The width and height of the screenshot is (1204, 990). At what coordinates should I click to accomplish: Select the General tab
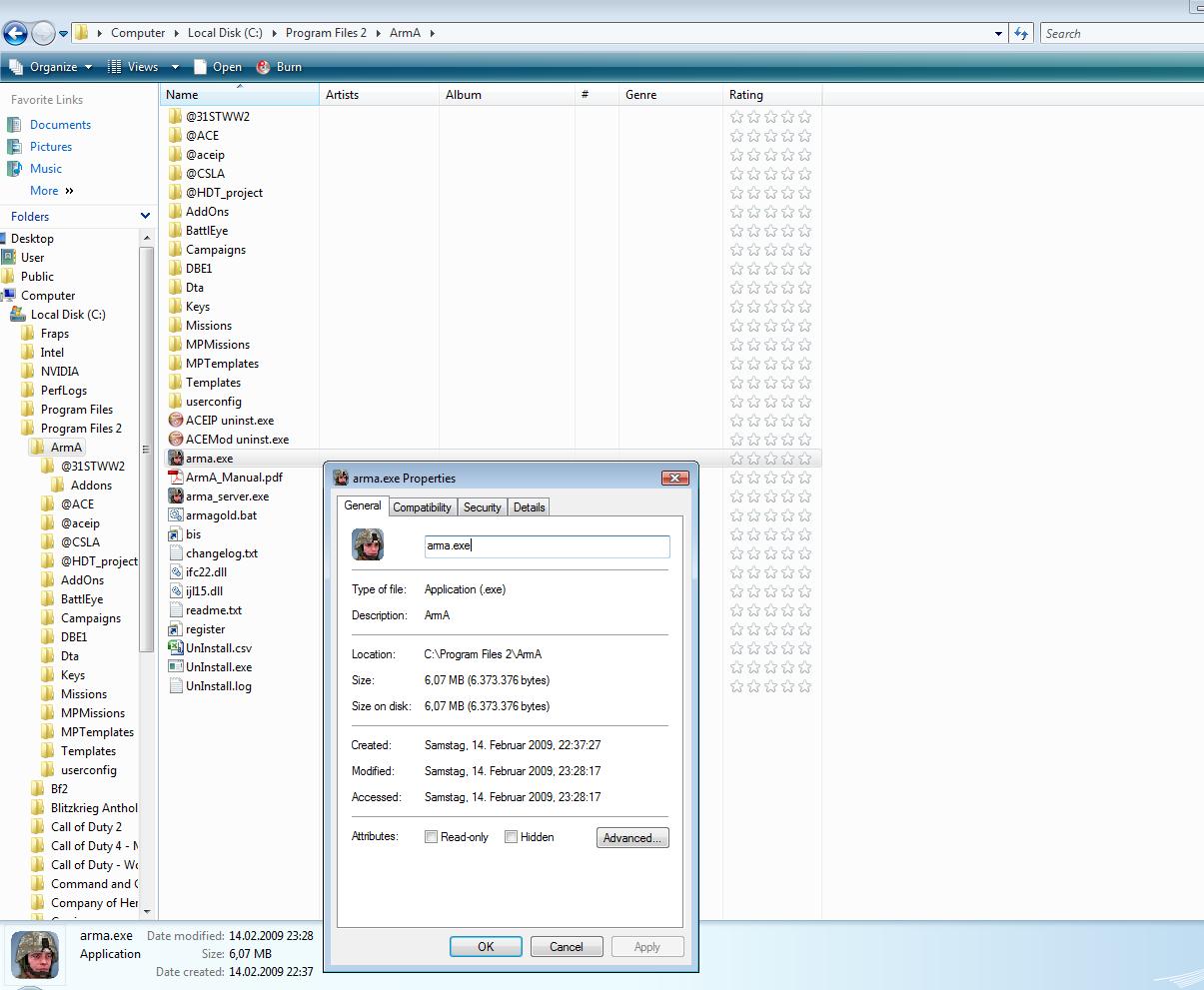point(362,505)
